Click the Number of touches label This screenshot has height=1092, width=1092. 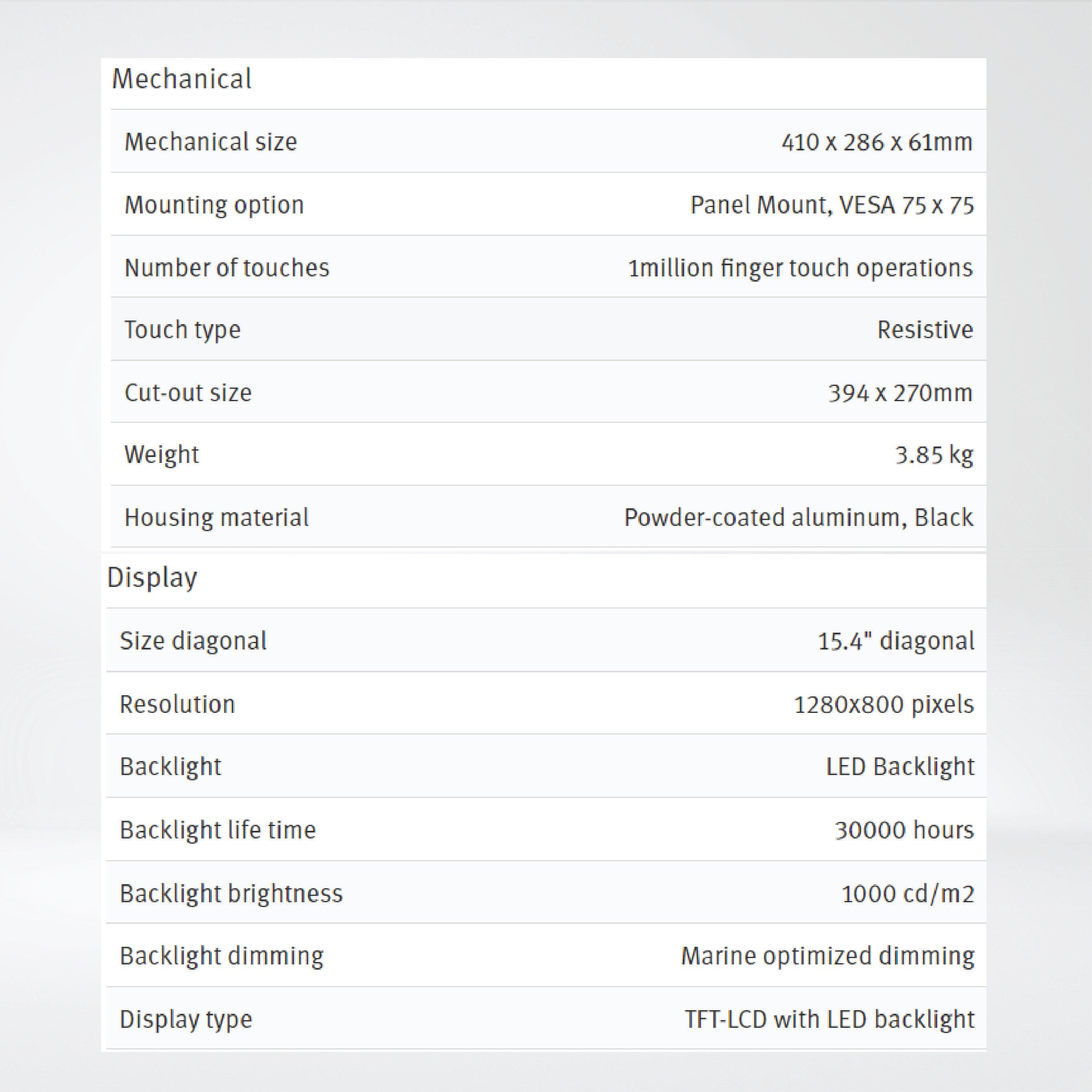pyautogui.click(x=227, y=267)
